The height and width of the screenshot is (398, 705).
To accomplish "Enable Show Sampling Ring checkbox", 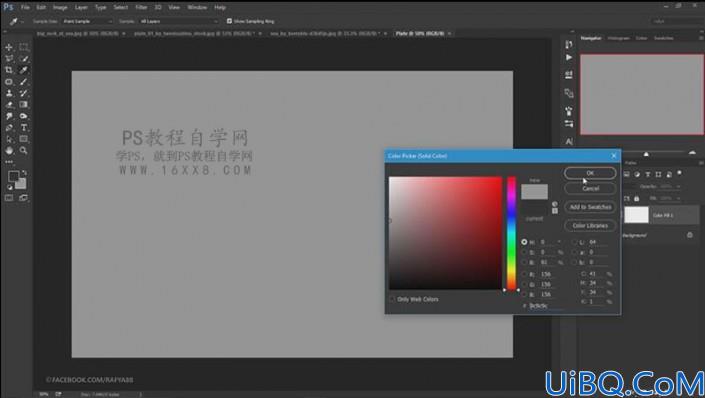I will pos(229,21).
